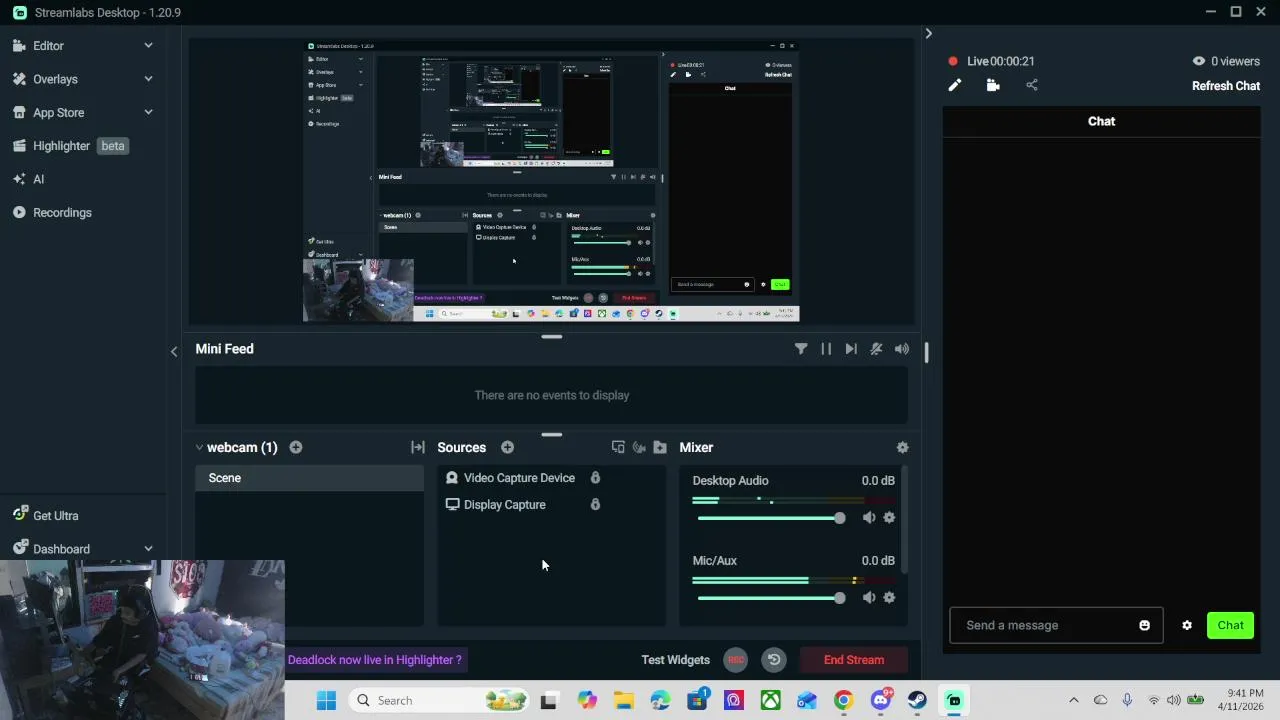Viewport: 1280px width, 720px height.
Task: Pause the Mini Feed event queue
Action: tap(826, 349)
